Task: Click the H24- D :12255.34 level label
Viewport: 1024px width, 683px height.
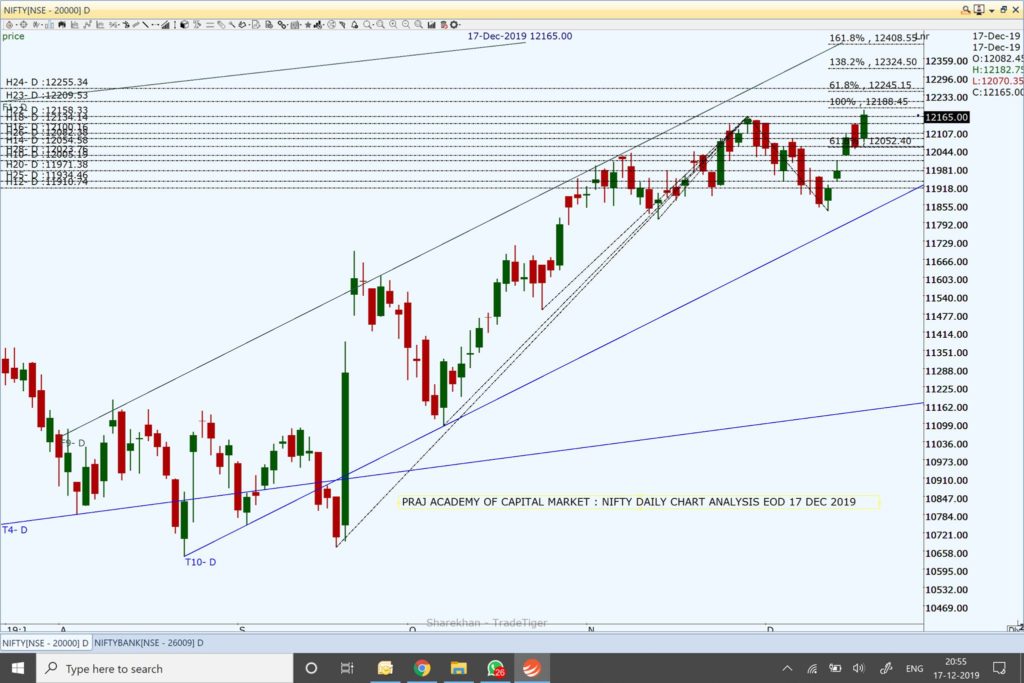Action: click(46, 82)
